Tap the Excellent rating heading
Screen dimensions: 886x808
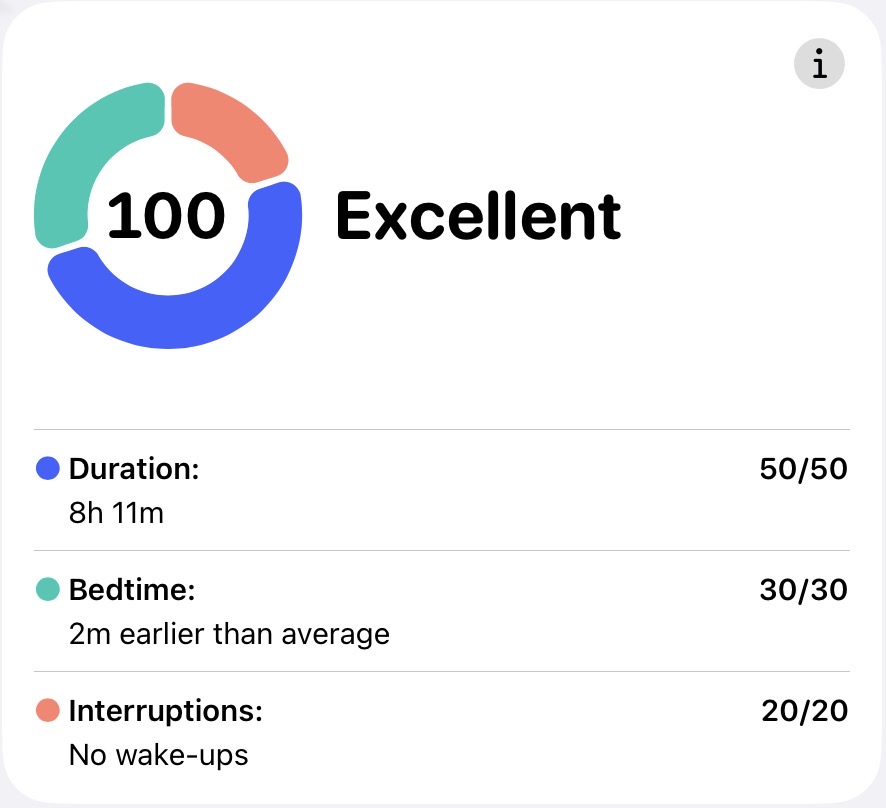point(478,217)
